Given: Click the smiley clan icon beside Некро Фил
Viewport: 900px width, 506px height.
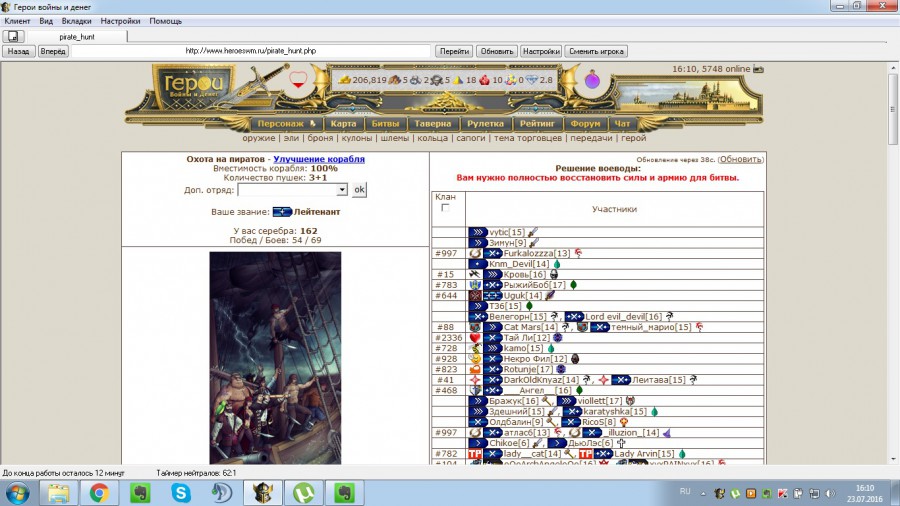Looking at the screenshot, I should click(x=475, y=359).
